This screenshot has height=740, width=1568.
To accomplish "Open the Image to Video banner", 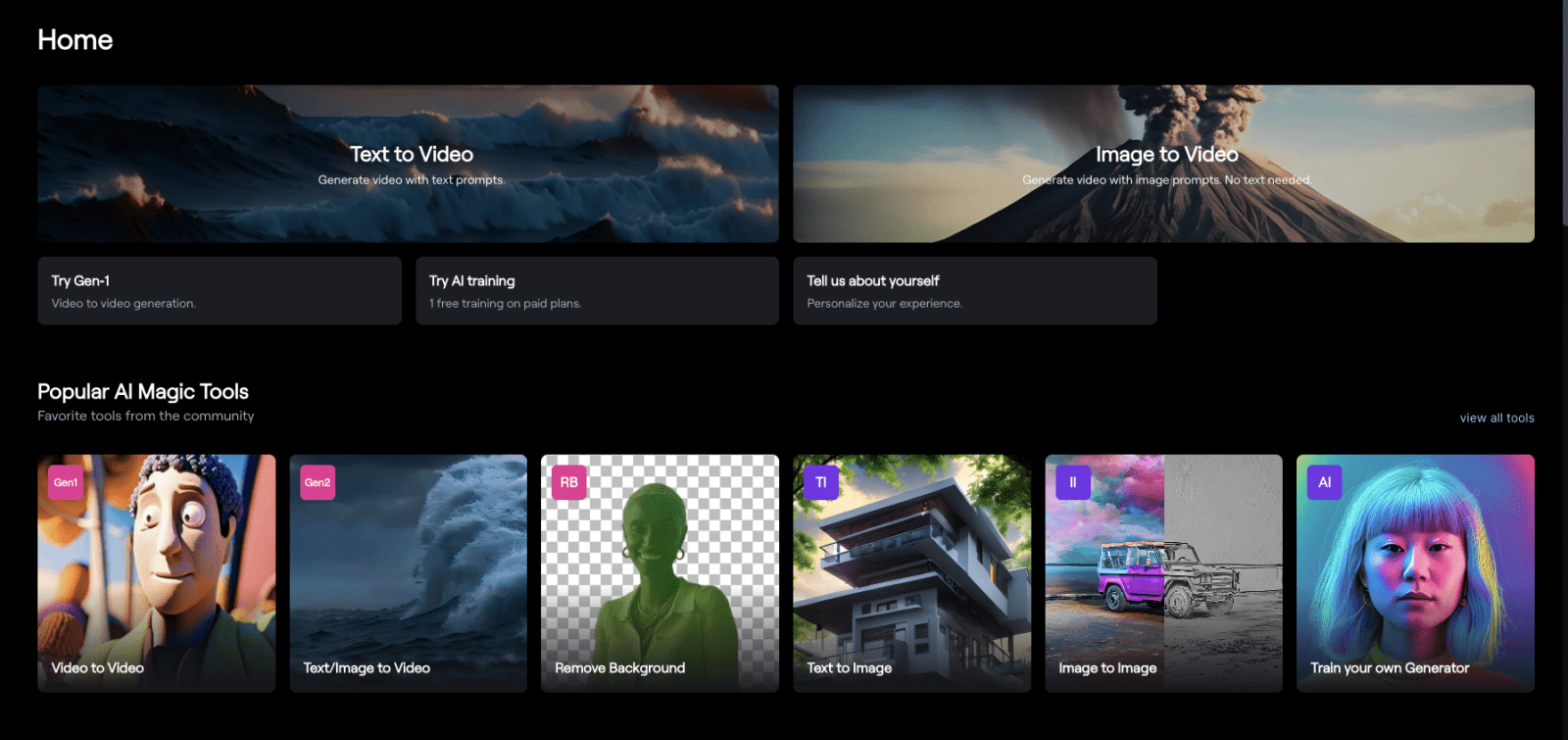I will [x=1163, y=164].
